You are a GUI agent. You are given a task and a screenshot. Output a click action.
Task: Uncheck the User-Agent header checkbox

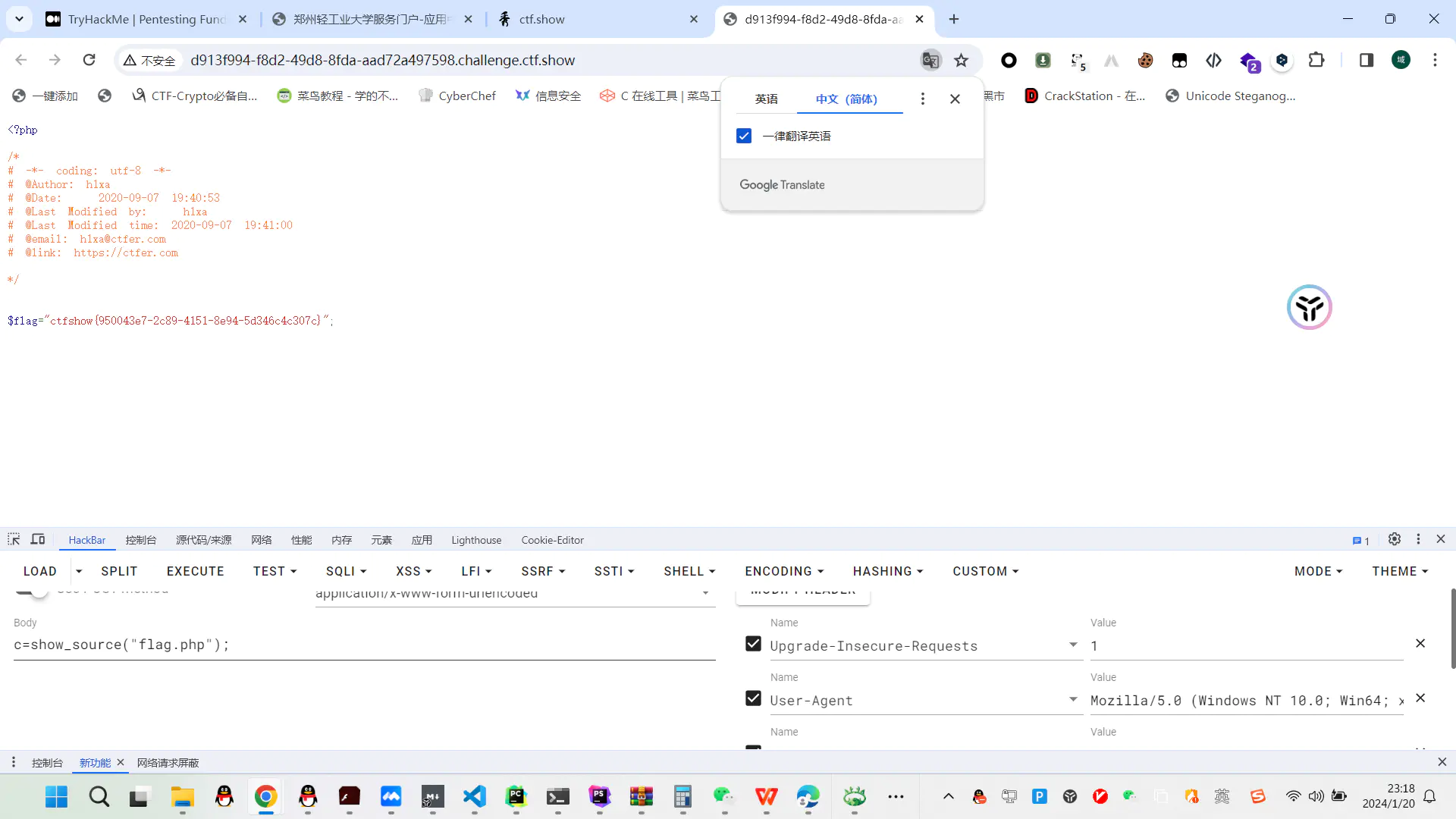pos(753,698)
